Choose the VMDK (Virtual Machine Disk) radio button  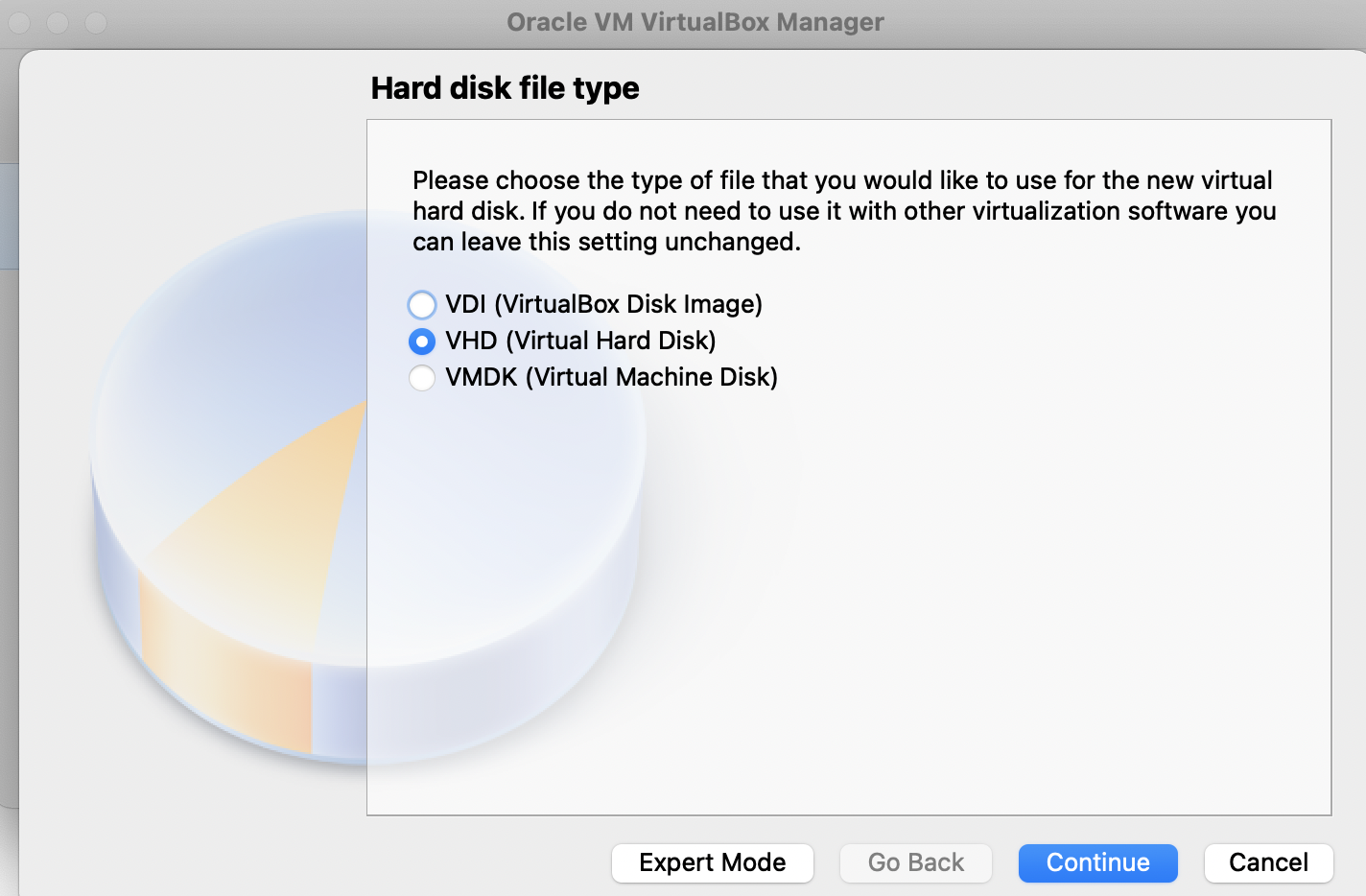[x=422, y=378]
